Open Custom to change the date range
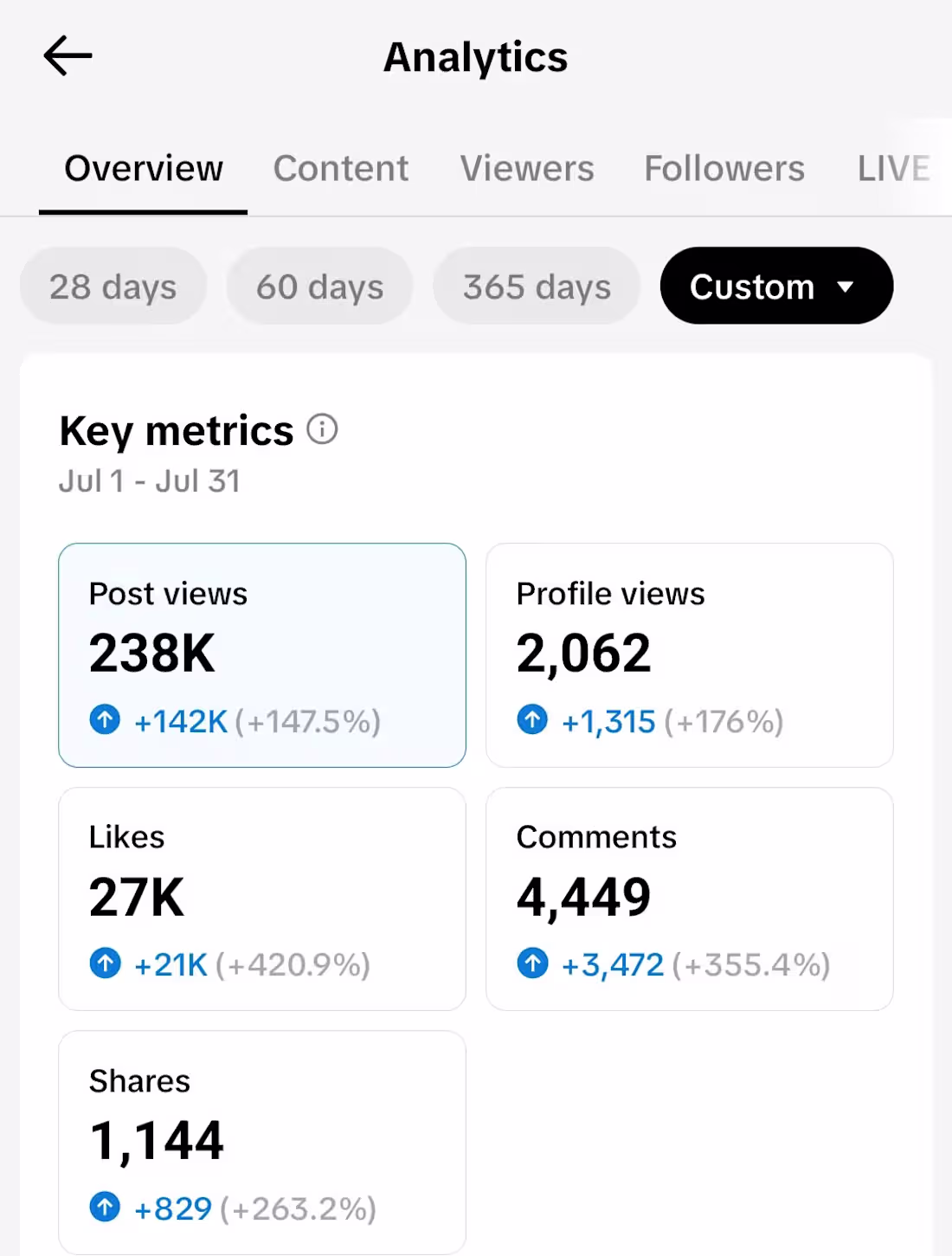 (775, 286)
